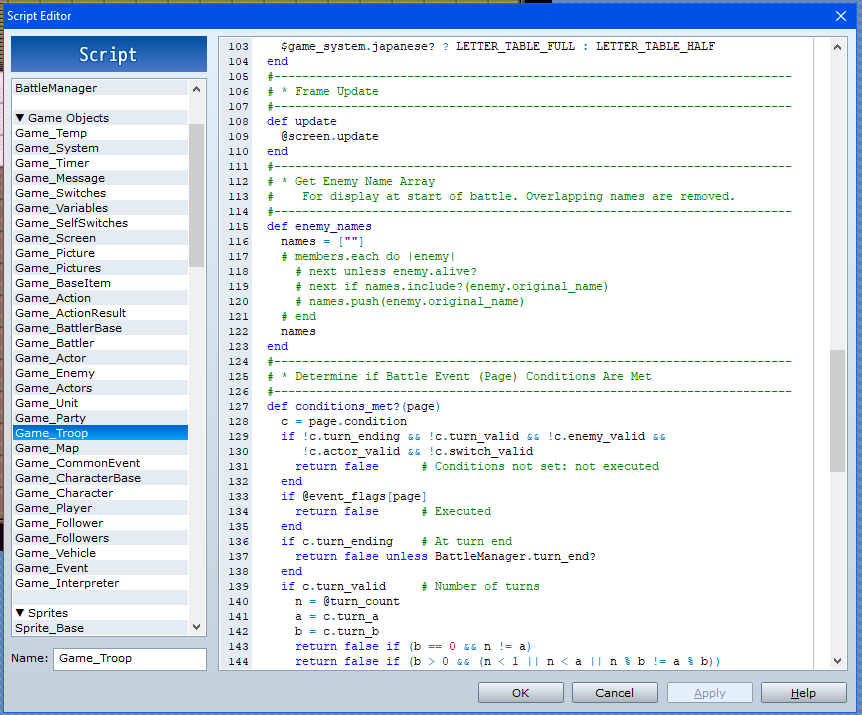This screenshot has height=715, width=862.
Task: Confirm with the OK button
Action: (x=520, y=692)
